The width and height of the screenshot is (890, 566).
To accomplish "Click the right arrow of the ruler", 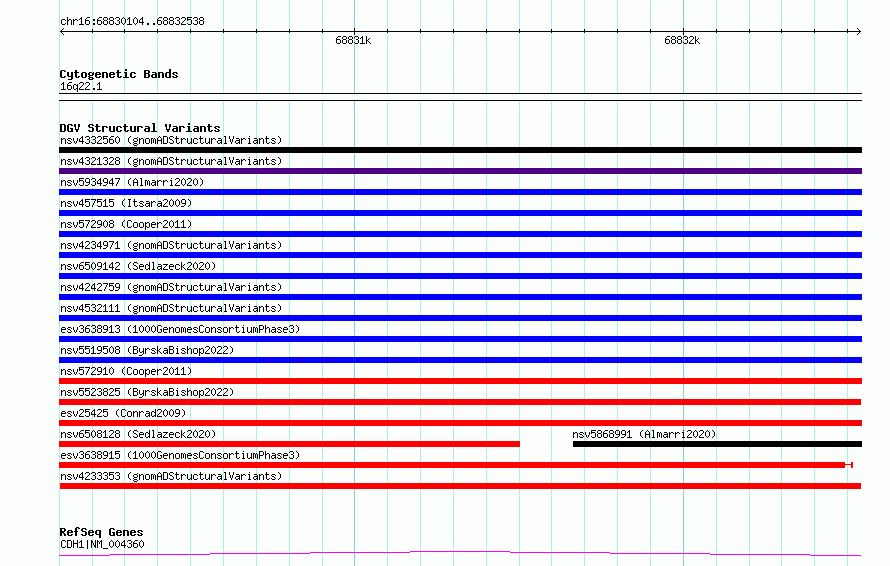I will [858, 32].
